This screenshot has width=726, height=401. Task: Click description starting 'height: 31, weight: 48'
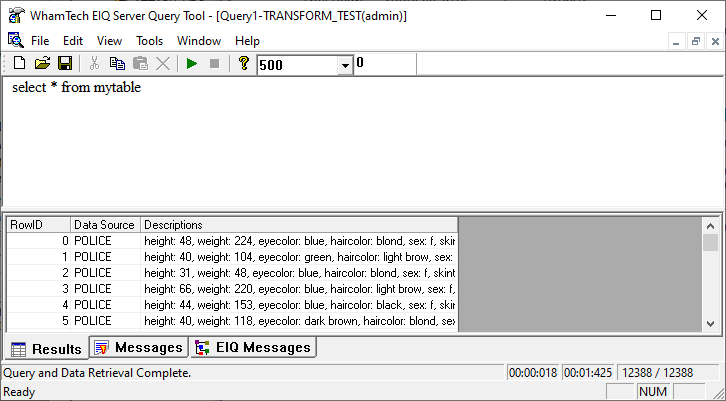299,273
